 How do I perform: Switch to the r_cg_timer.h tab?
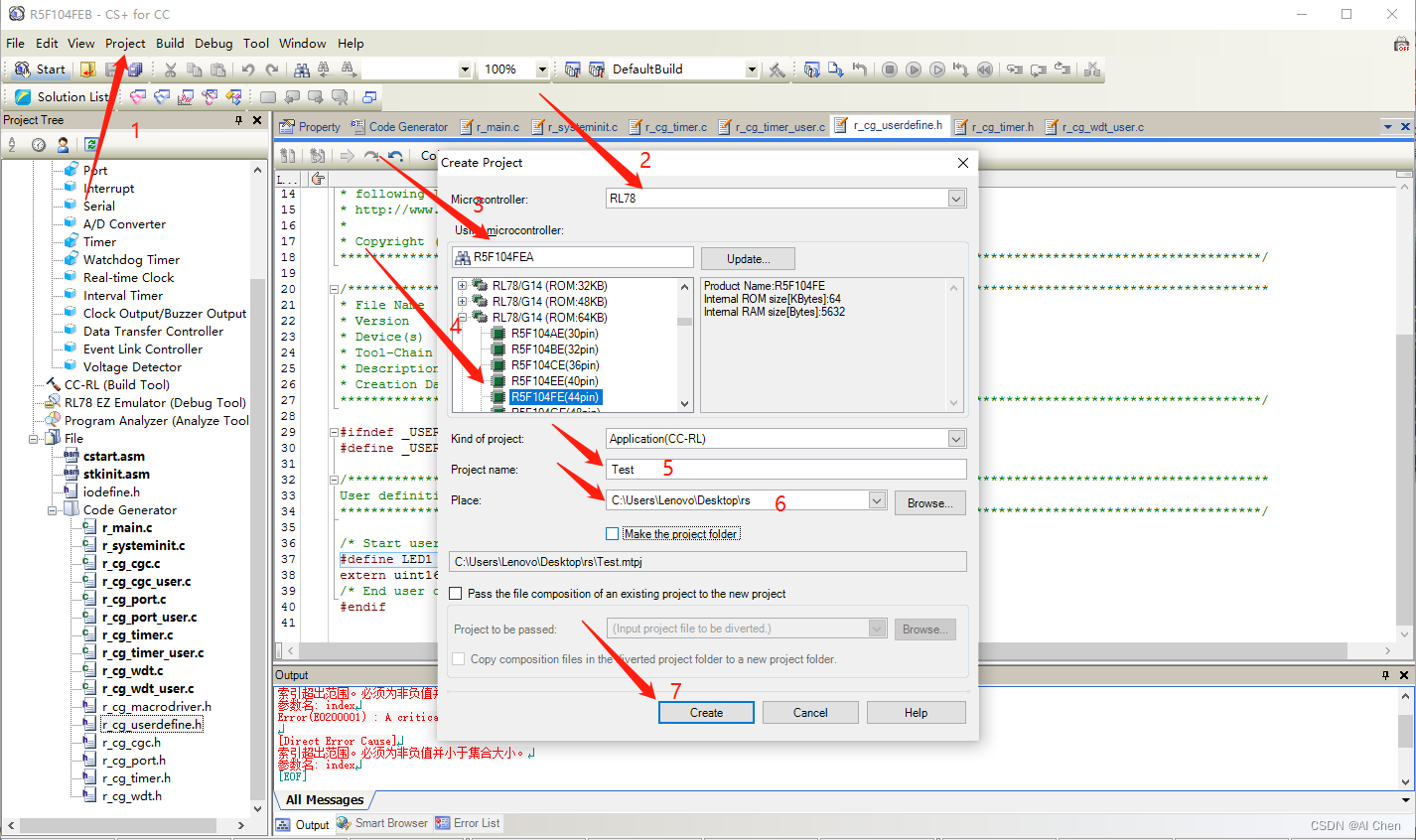click(x=994, y=127)
